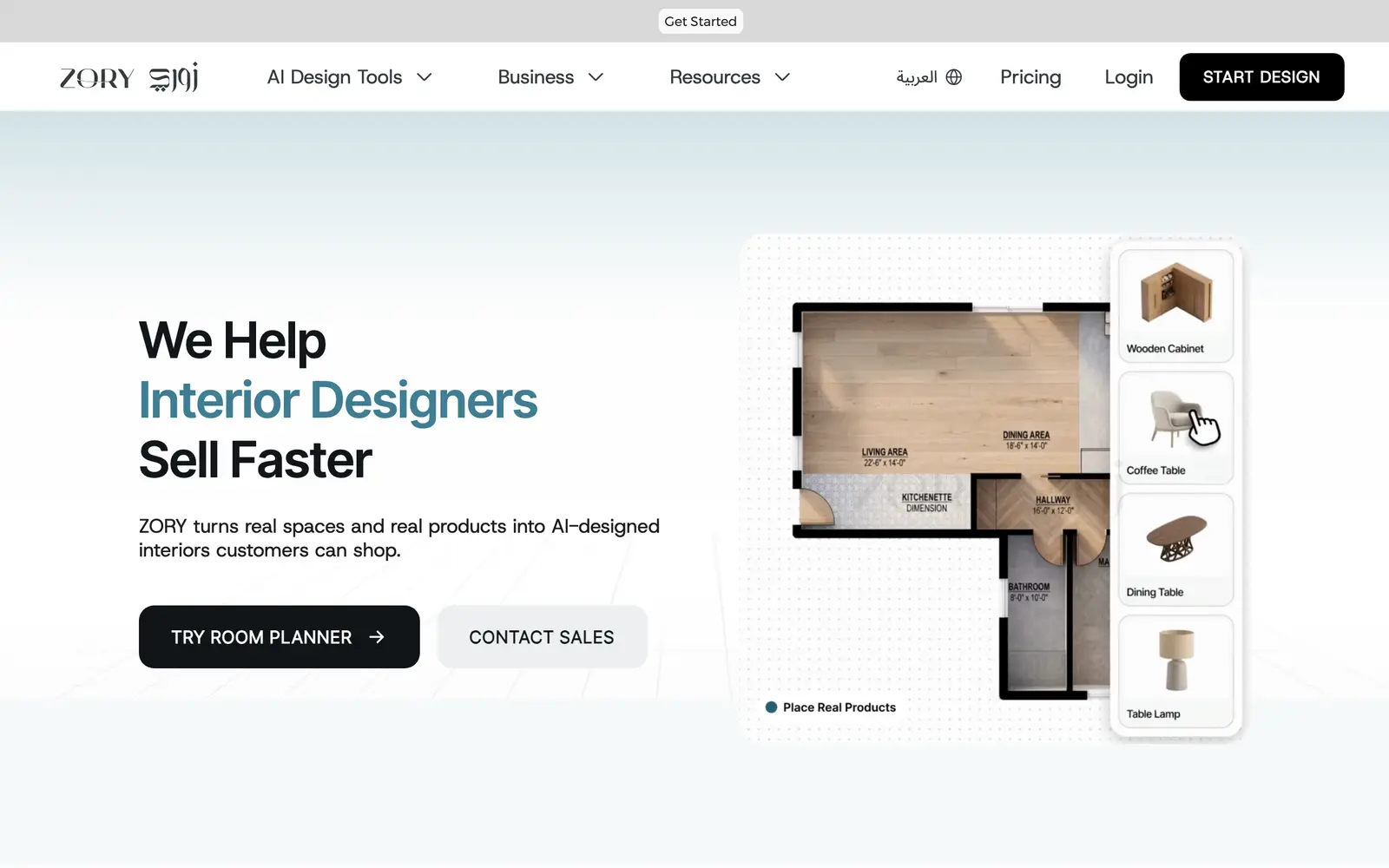Viewport: 1389px width, 868px height.
Task: Click the Get Started banner button
Action: tap(701, 21)
